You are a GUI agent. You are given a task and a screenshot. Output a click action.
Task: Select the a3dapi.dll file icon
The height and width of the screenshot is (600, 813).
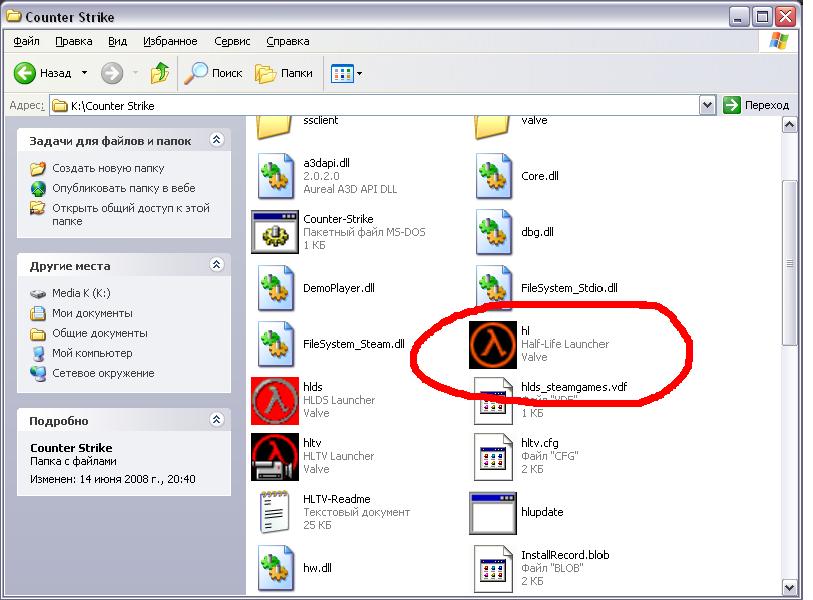click(x=275, y=176)
